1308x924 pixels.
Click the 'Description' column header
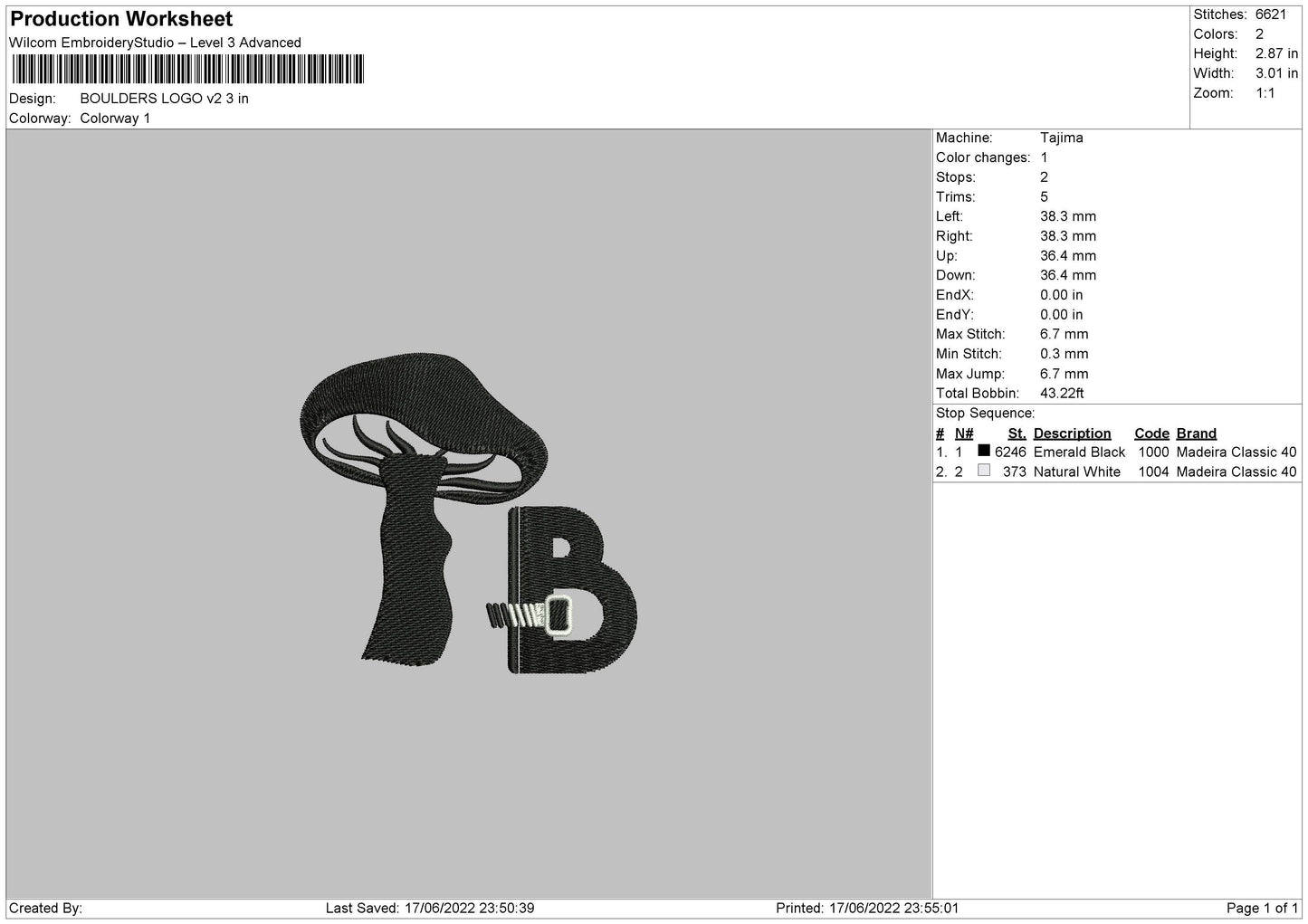coord(1072,433)
